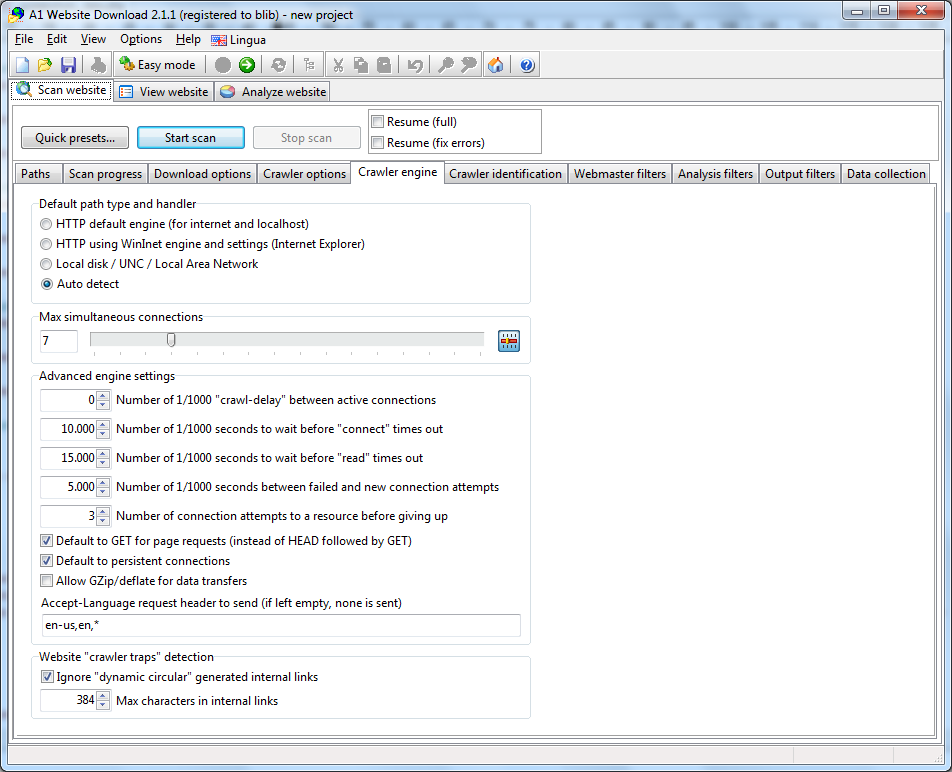Click the Open project folder icon
Viewport: 952px width, 772px height.
point(45,65)
